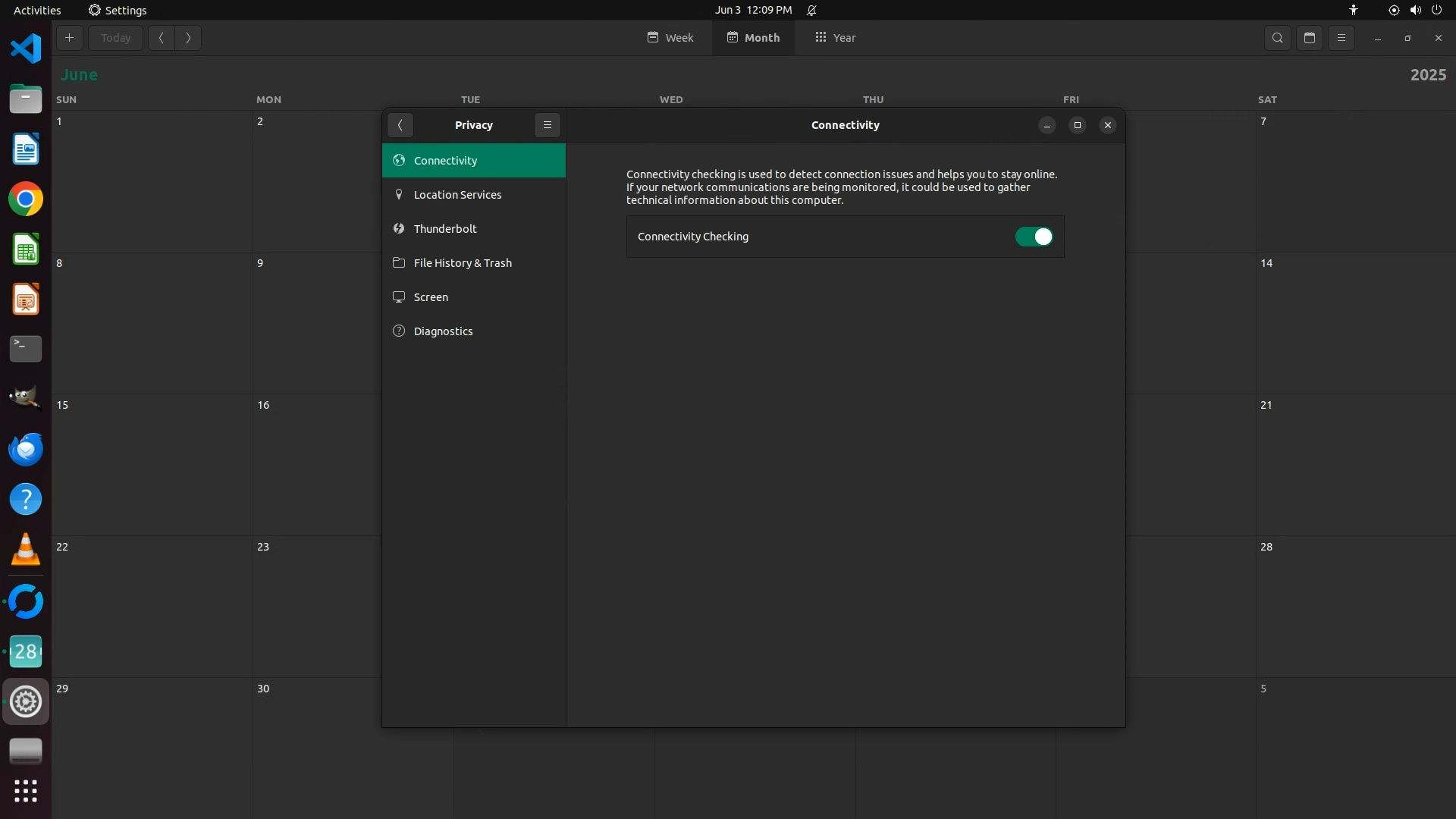Go to the previous month
The image size is (1456, 819).
pyautogui.click(x=162, y=38)
